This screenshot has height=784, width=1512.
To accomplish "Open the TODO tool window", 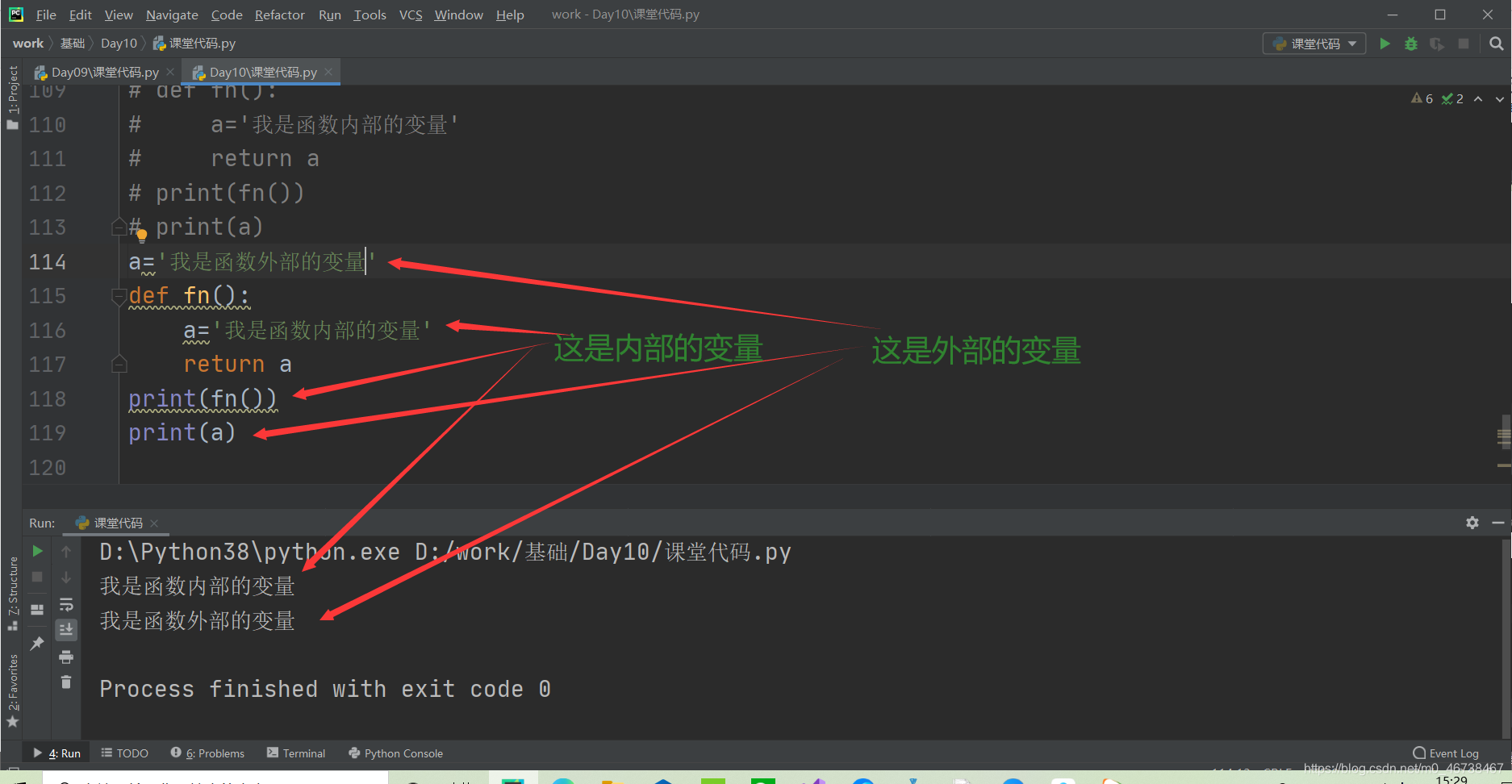I will coord(124,753).
